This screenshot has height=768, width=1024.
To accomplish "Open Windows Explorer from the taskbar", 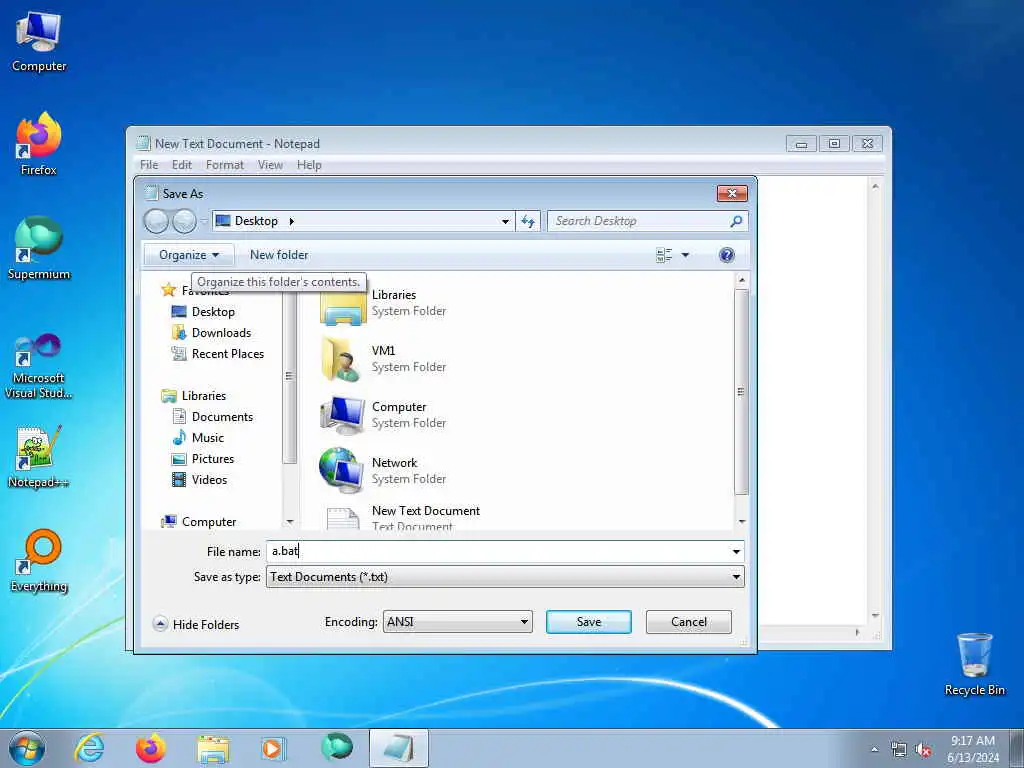I will [x=213, y=749].
